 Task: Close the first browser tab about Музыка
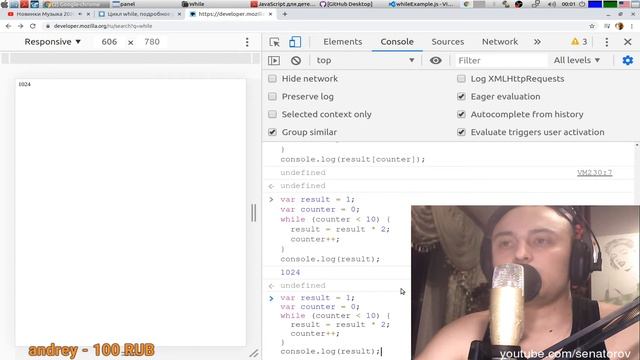pos(88,14)
